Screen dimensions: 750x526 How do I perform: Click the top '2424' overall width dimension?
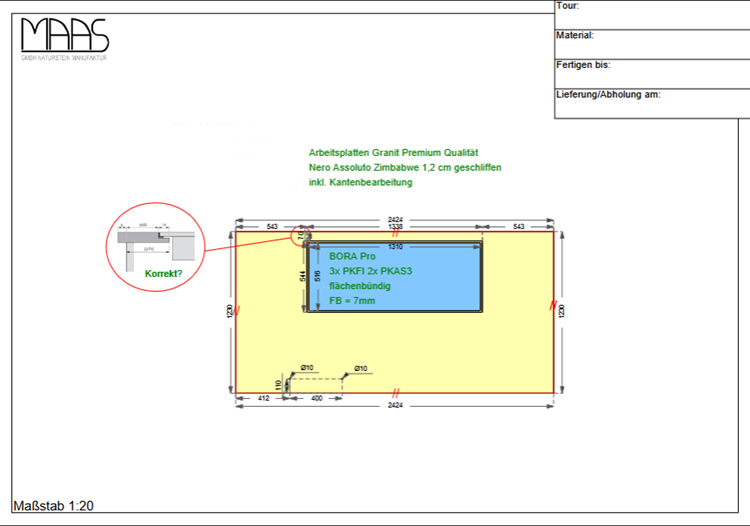coord(395,220)
